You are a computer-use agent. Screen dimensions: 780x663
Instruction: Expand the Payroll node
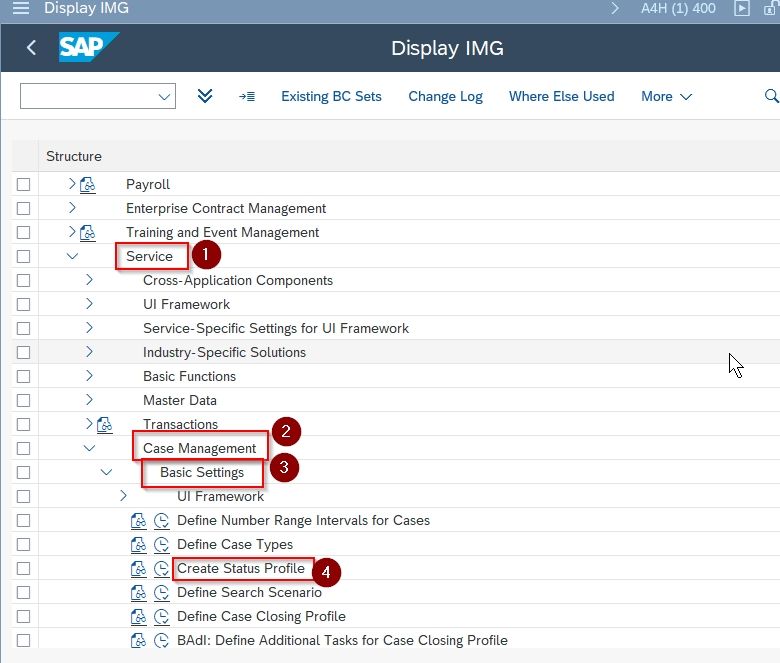tap(72, 184)
